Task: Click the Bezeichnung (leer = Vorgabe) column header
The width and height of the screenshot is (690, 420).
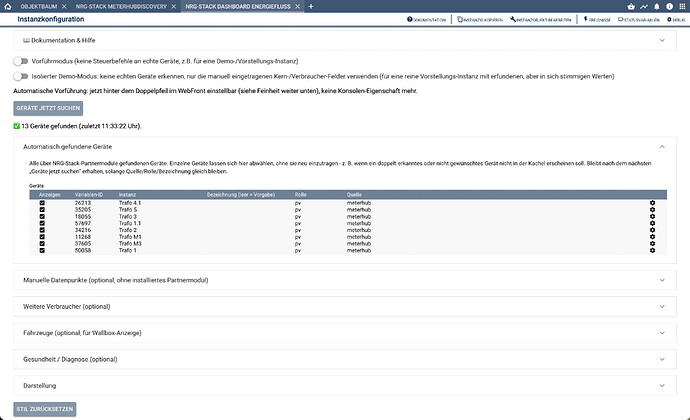Action: 241,195
